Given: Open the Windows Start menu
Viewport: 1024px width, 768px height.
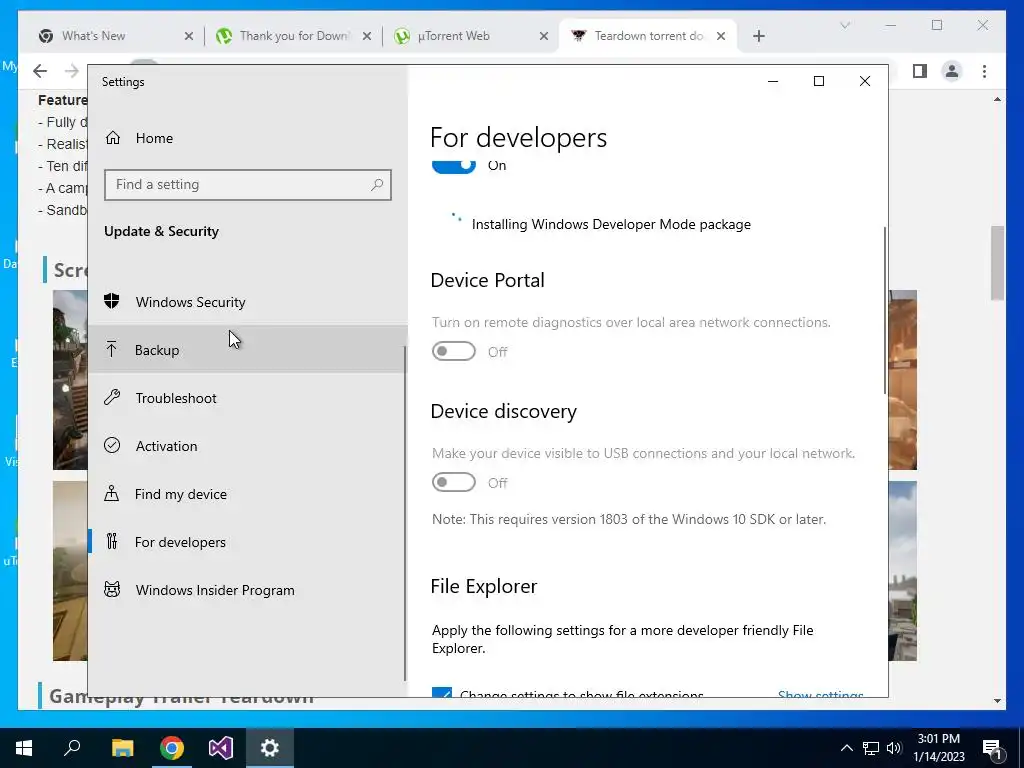Looking at the screenshot, I should (x=24, y=748).
